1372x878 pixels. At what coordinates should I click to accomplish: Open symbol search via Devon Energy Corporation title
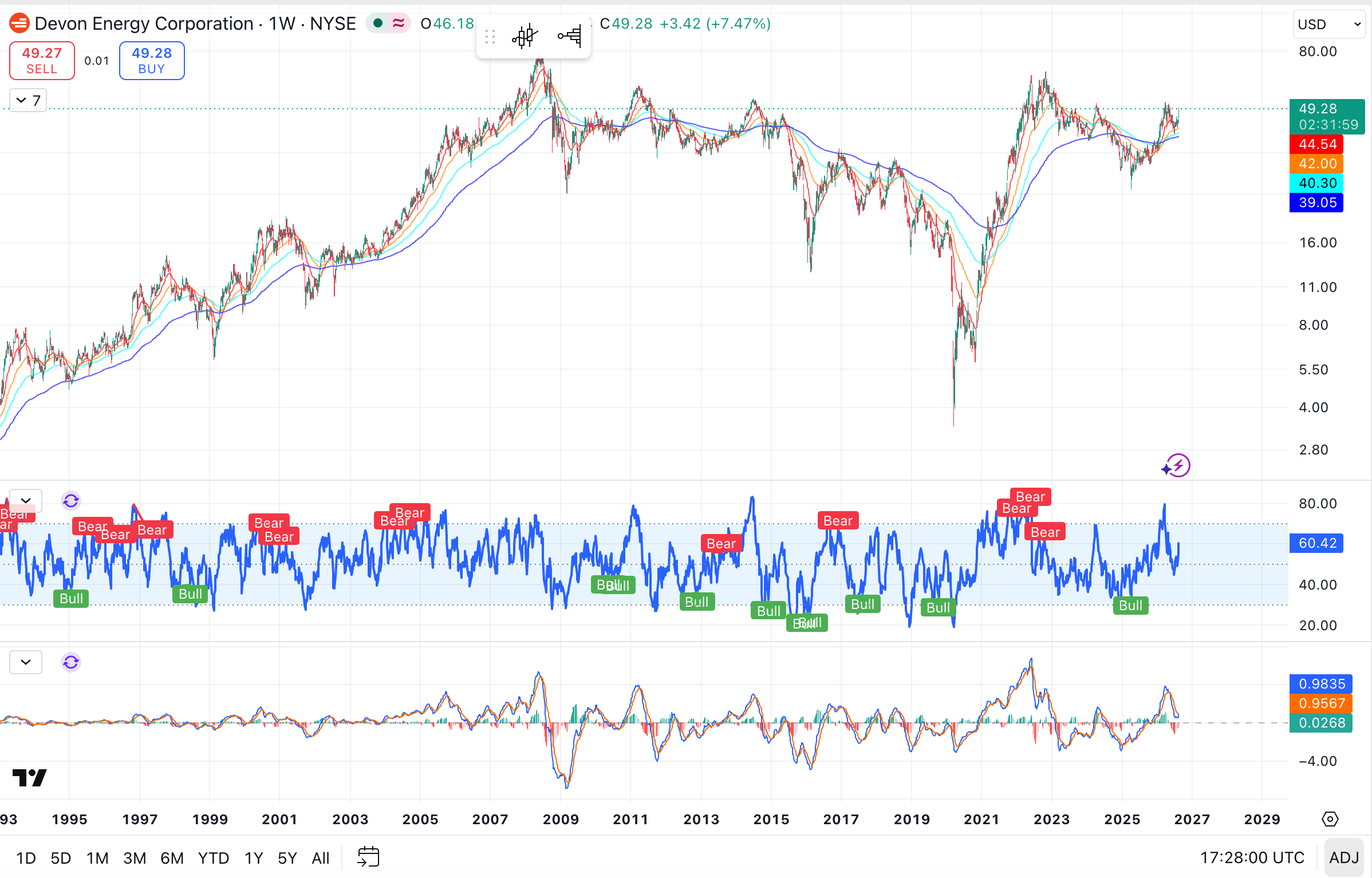pos(144,23)
